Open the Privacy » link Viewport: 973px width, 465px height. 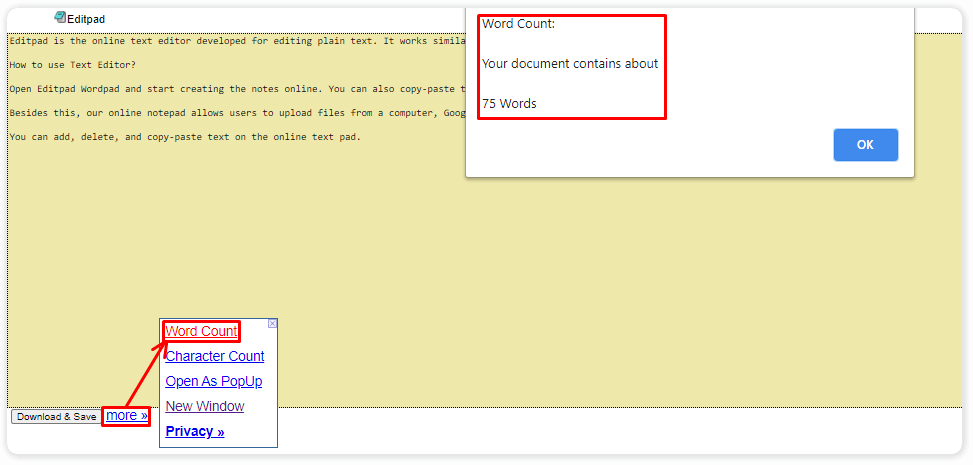point(195,431)
